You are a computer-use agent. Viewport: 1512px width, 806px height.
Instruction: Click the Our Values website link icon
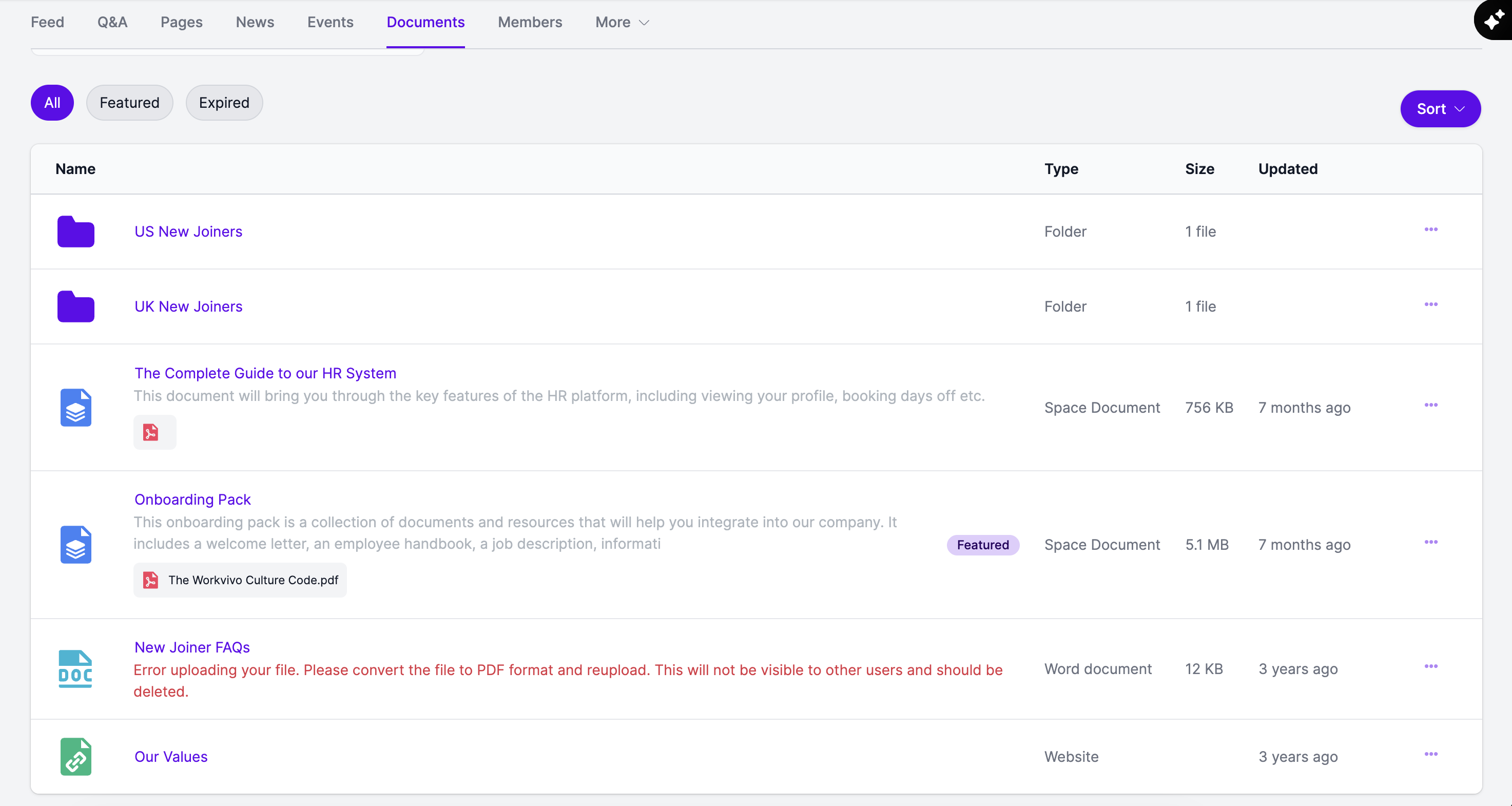(x=76, y=757)
